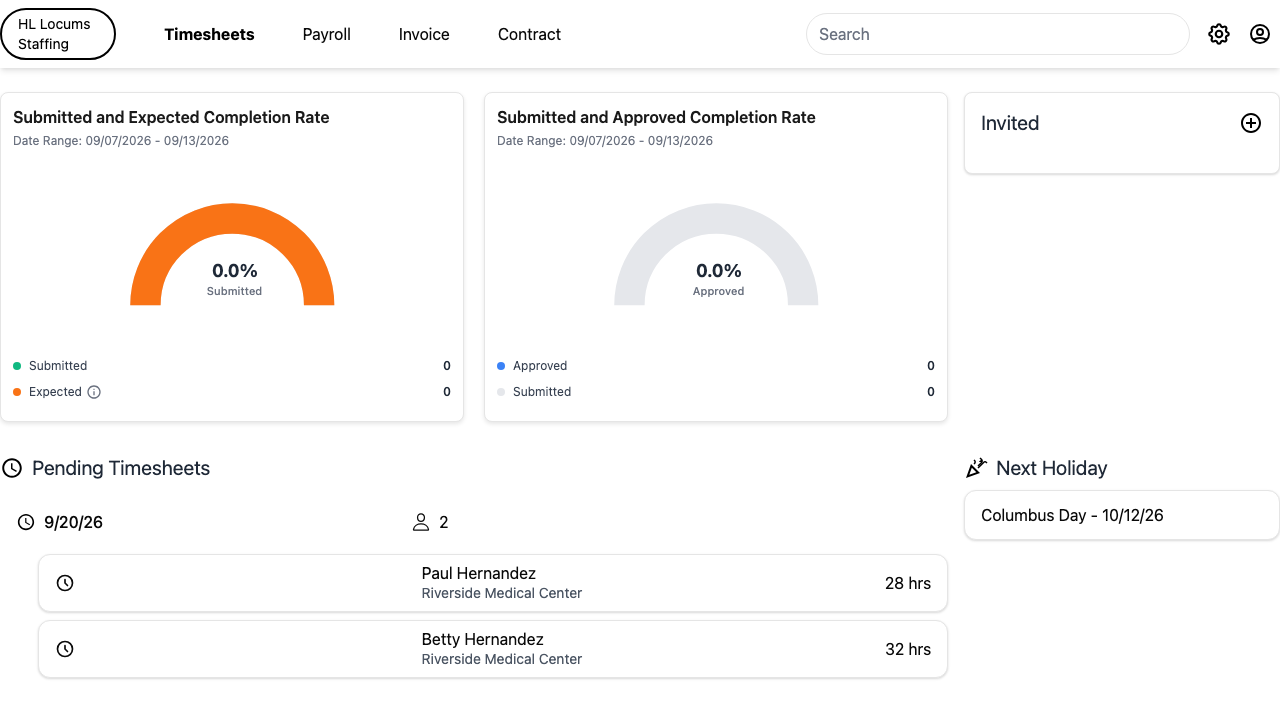This screenshot has height=720, width=1280.
Task: Click the clock icon in Paul Hernandez row
Action: 65,583
